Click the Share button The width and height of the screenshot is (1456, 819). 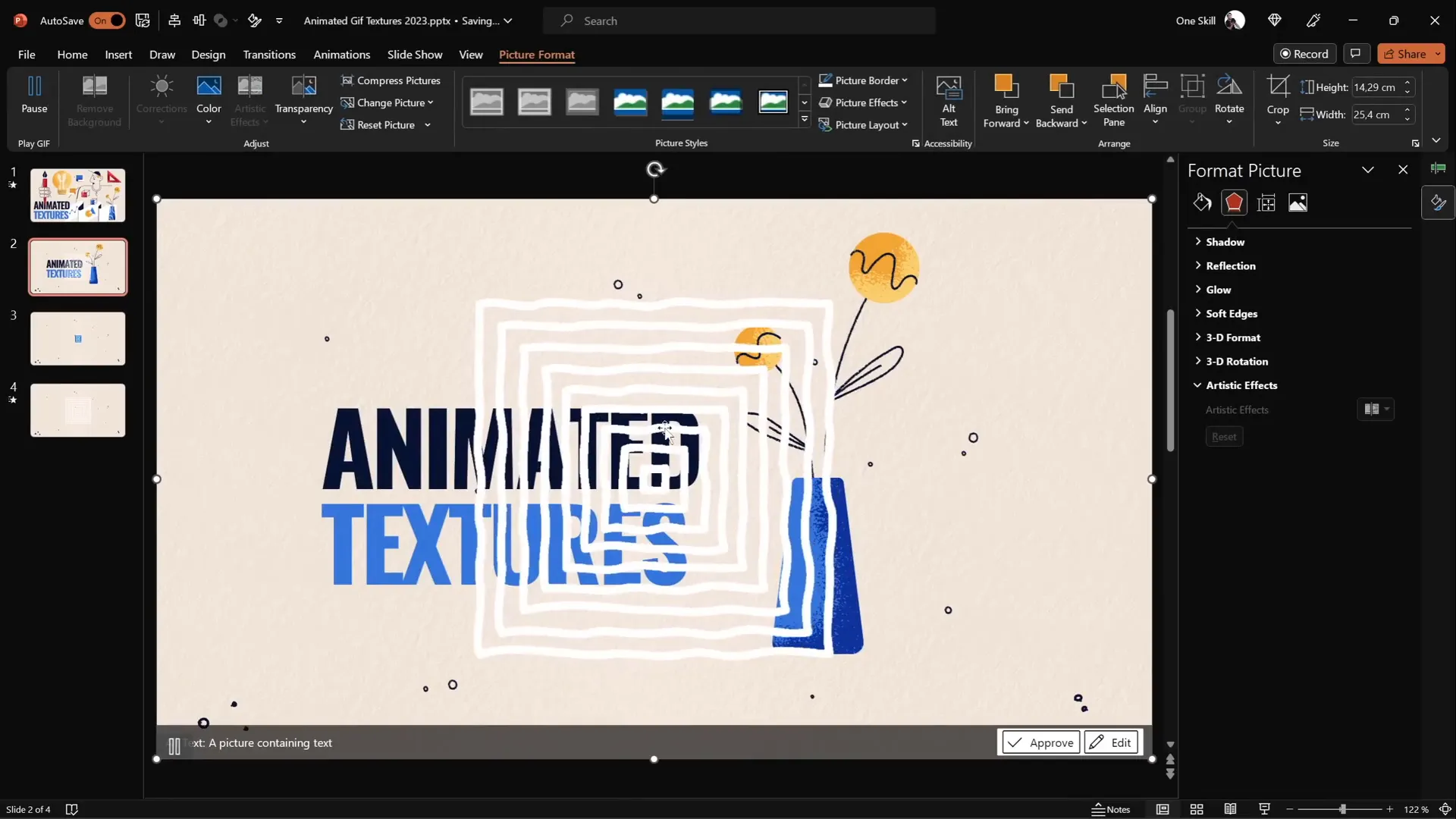click(x=1404, y=54)
